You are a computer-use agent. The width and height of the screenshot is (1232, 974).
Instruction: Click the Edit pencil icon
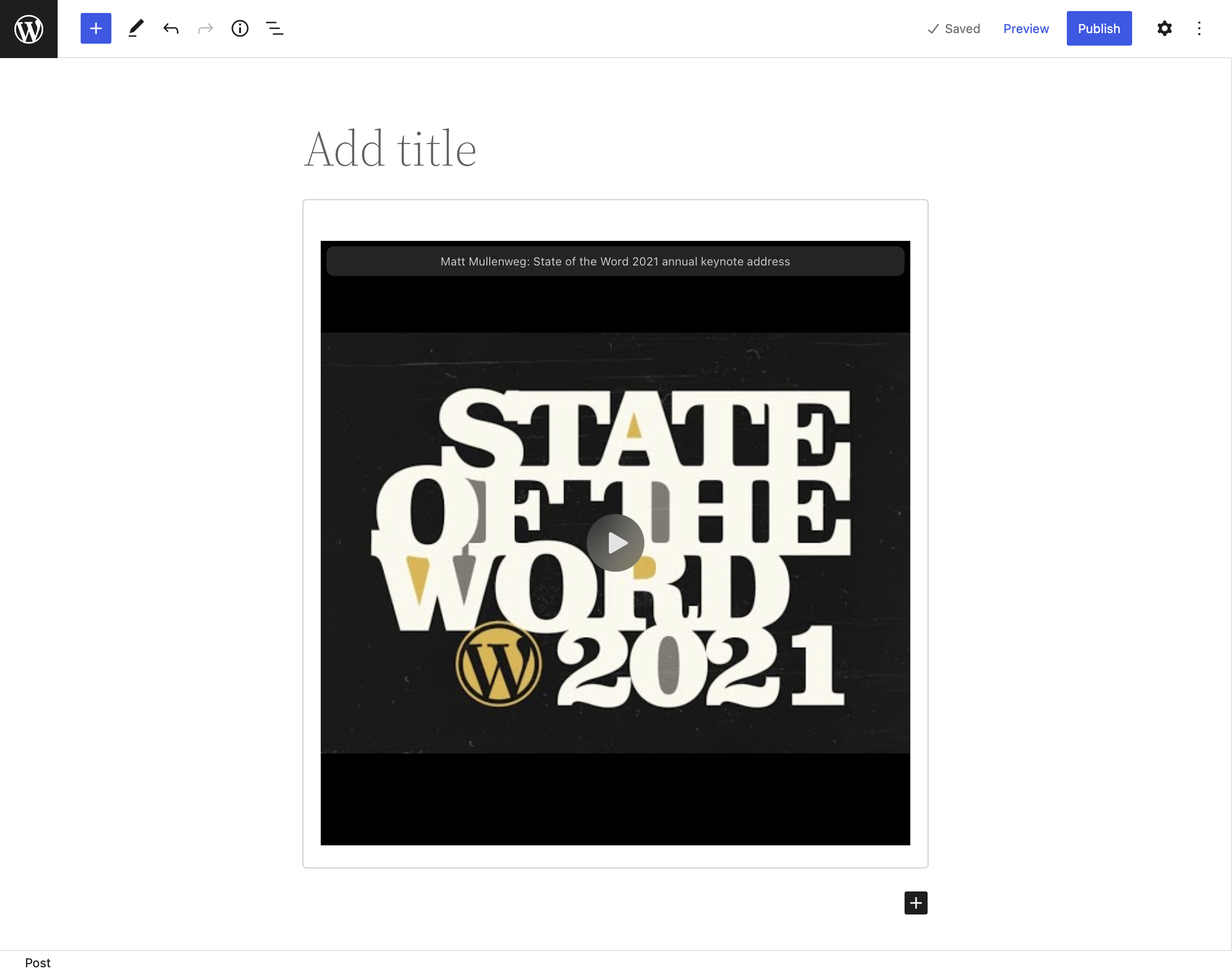coord(136,28)
